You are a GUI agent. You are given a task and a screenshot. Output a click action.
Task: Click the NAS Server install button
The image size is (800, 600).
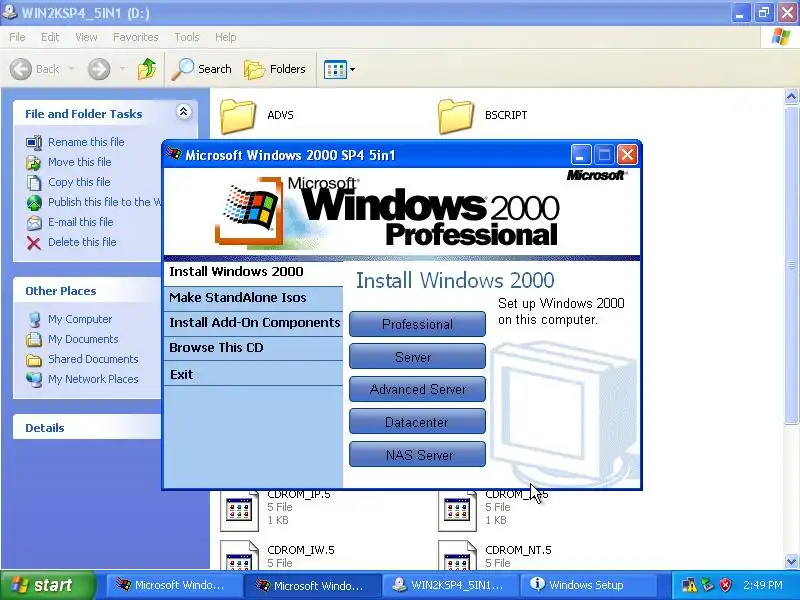tap(417, 455)
